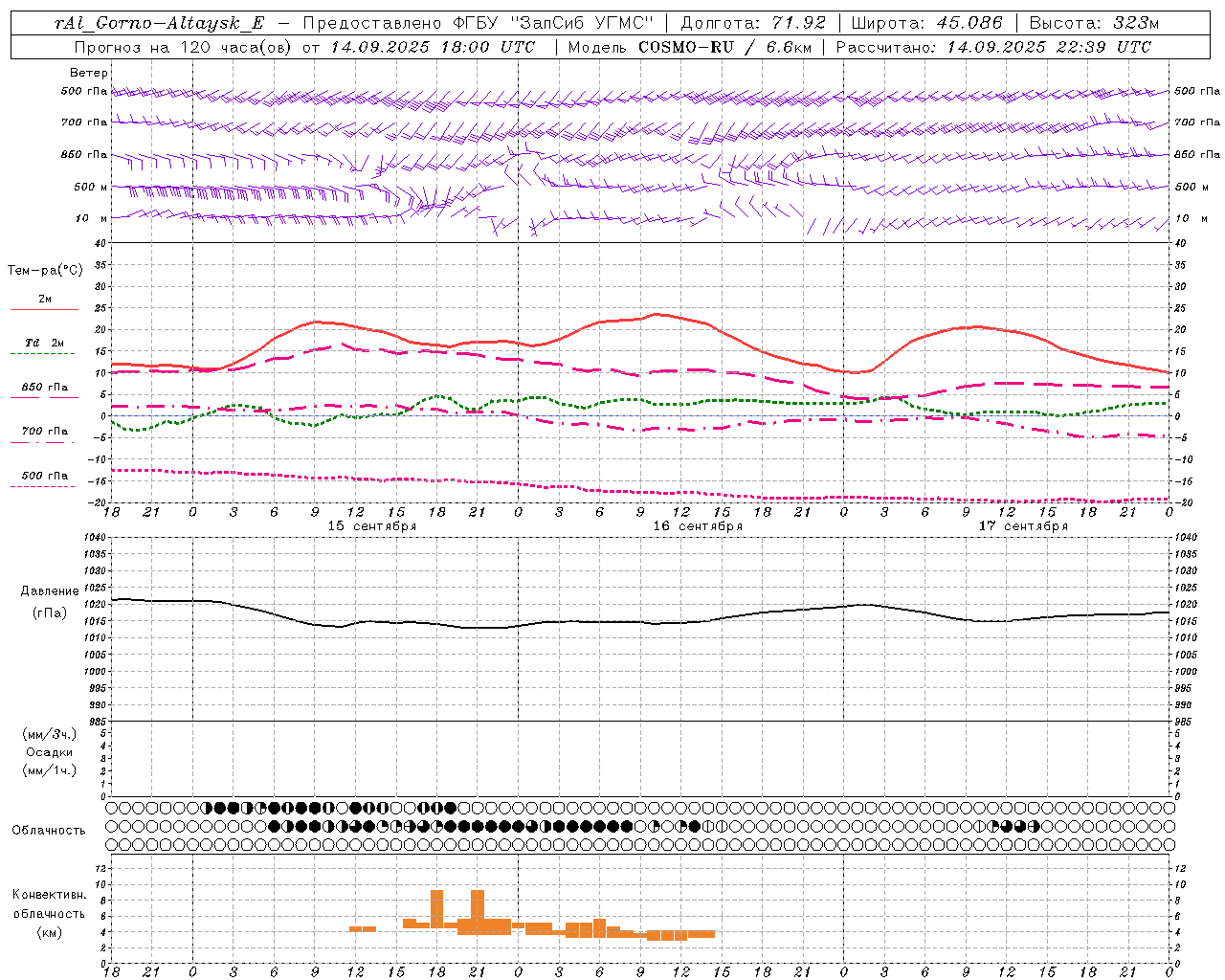Click the 16 сентября date label

[698, 526]
